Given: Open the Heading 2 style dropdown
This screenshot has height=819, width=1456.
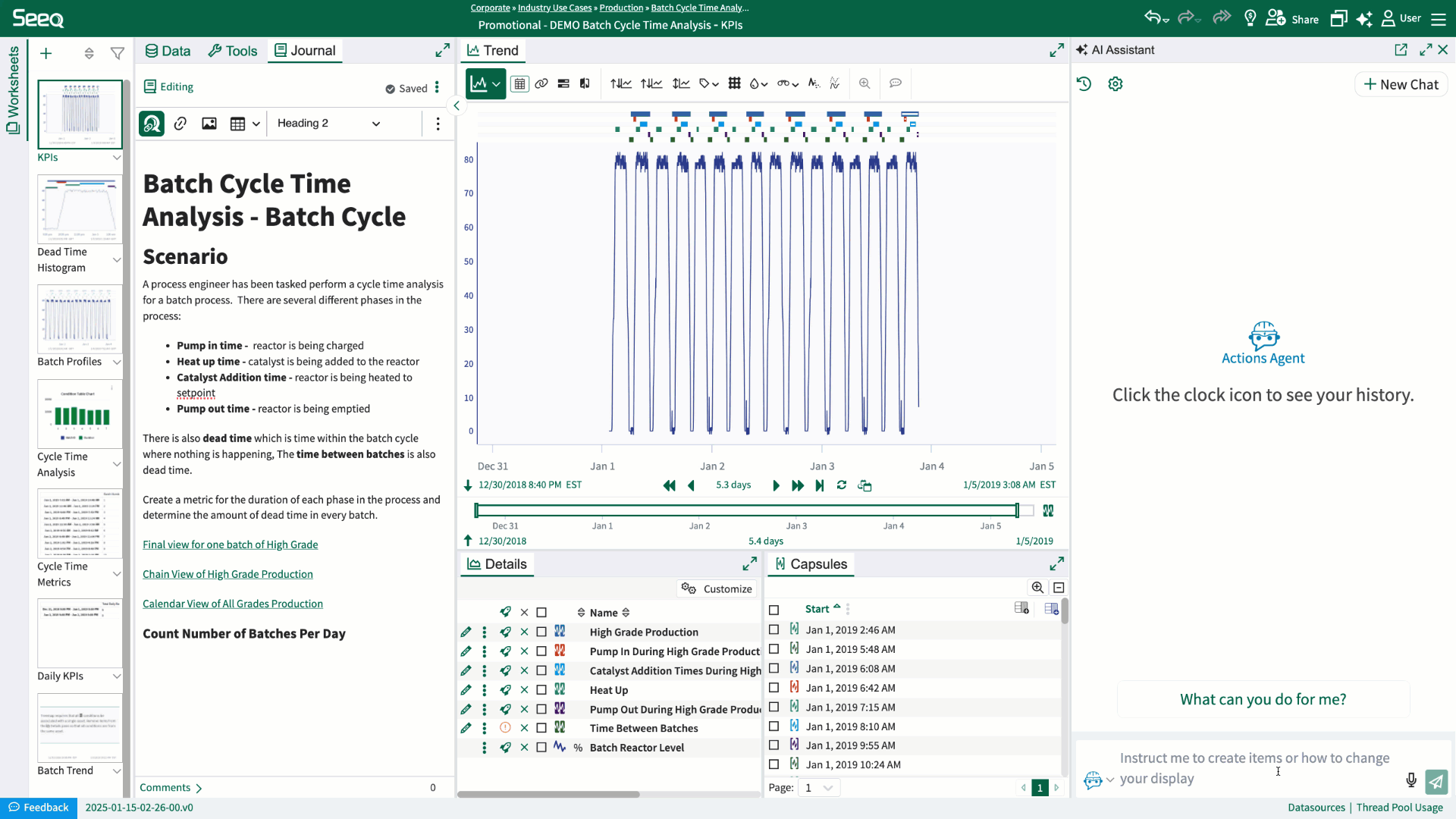Looking at the screenshot, I should pos(329,124).
